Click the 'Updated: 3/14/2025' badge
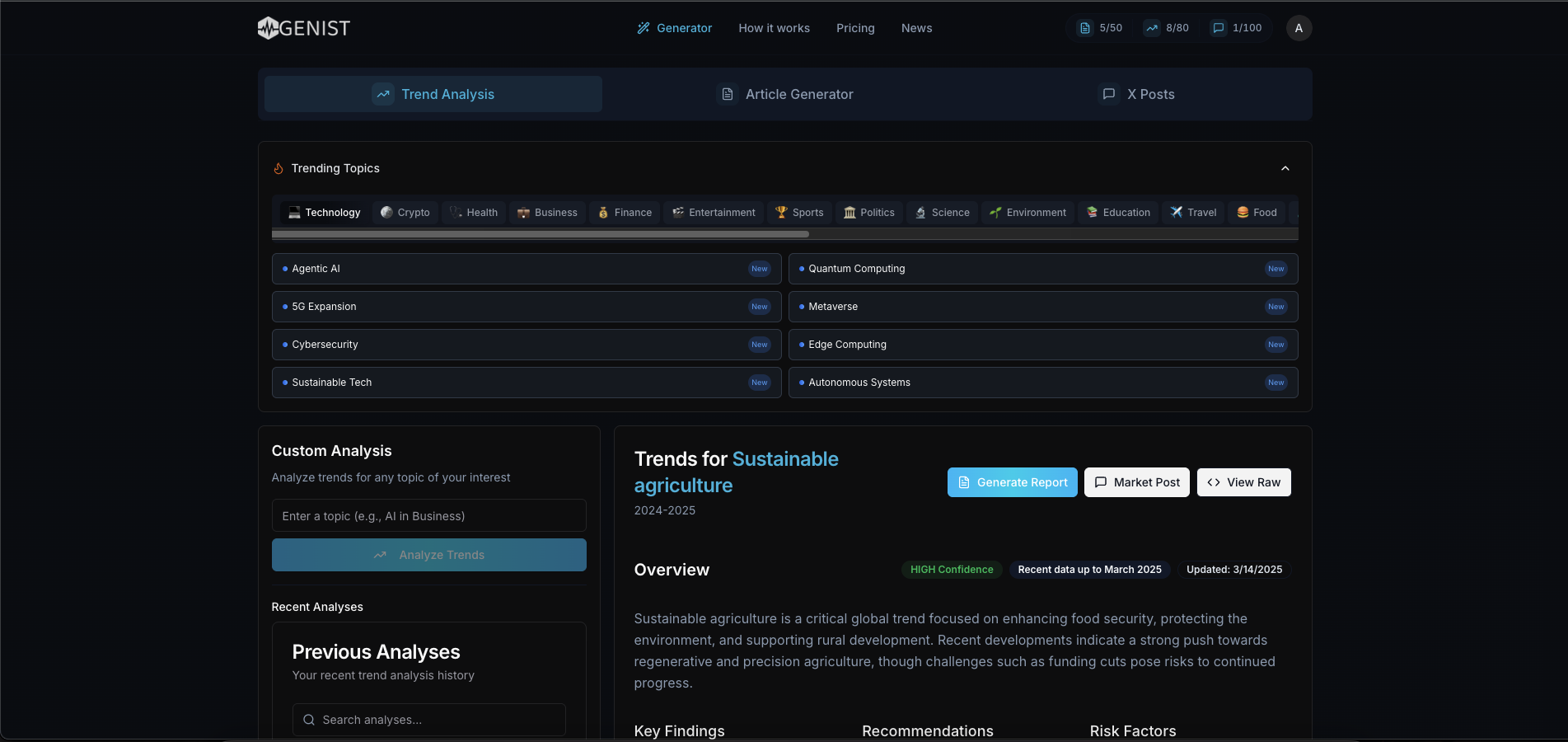 click(1234, 570)
